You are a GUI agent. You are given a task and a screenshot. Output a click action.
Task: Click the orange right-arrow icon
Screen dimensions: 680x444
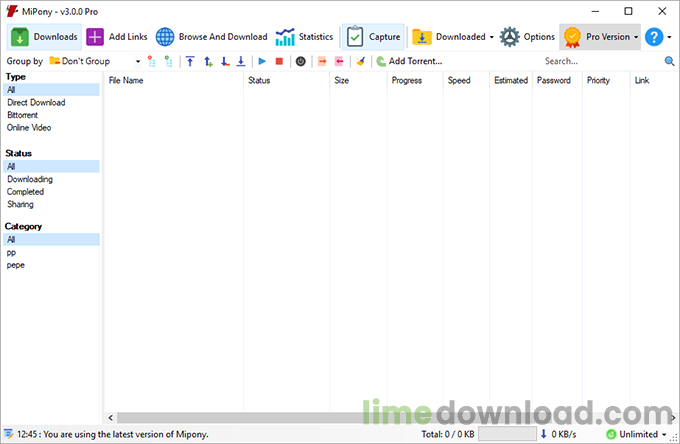tap(322, 61)
